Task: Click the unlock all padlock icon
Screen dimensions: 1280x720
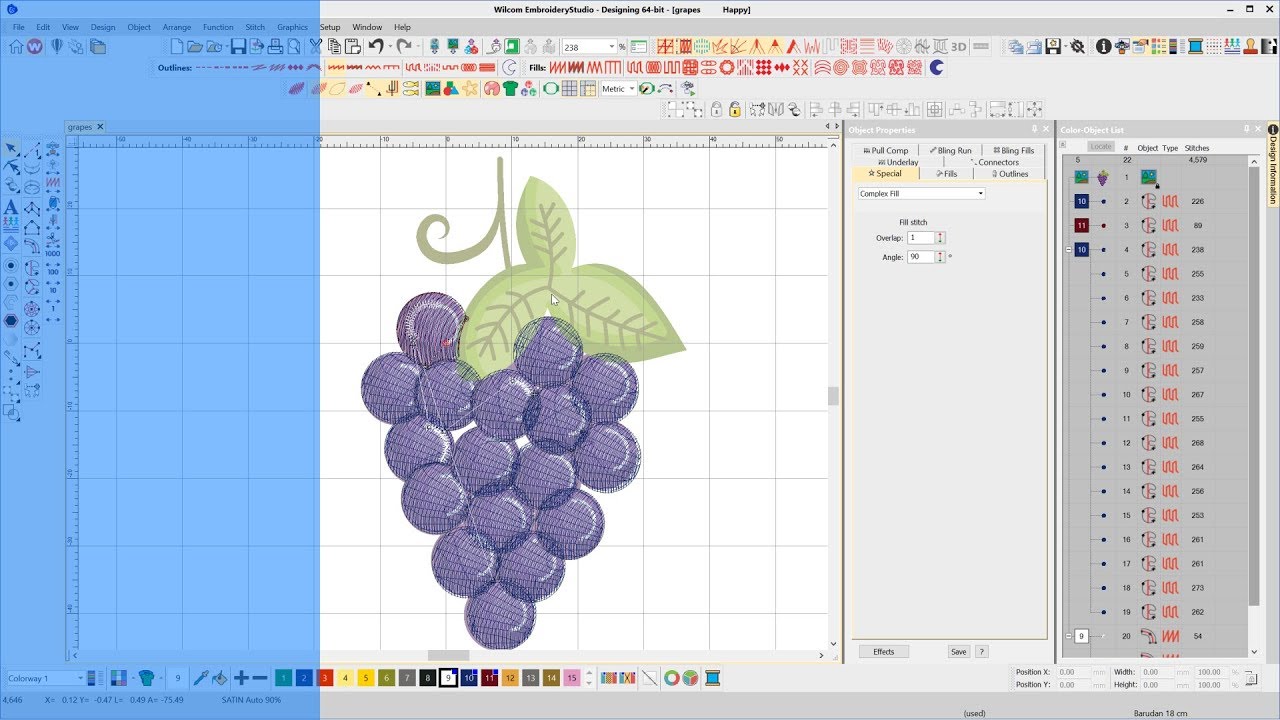Action: [x=734, y=109]
